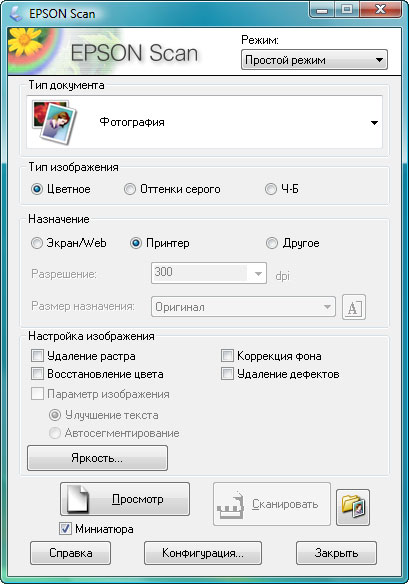The height and width of the screenshot is (584, 409).
Task: Open the file save settings folder icon
Action: [353, 507]
